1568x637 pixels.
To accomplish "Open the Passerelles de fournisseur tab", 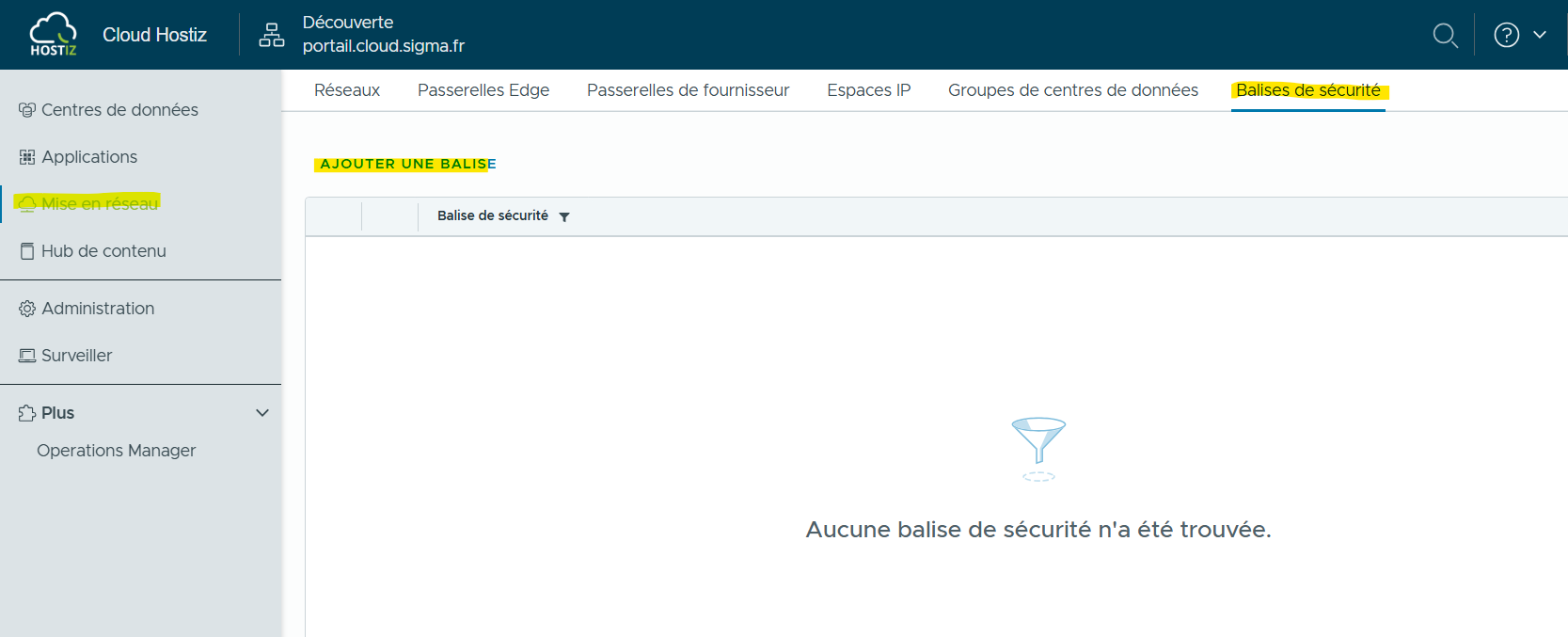I will [688, 90].
